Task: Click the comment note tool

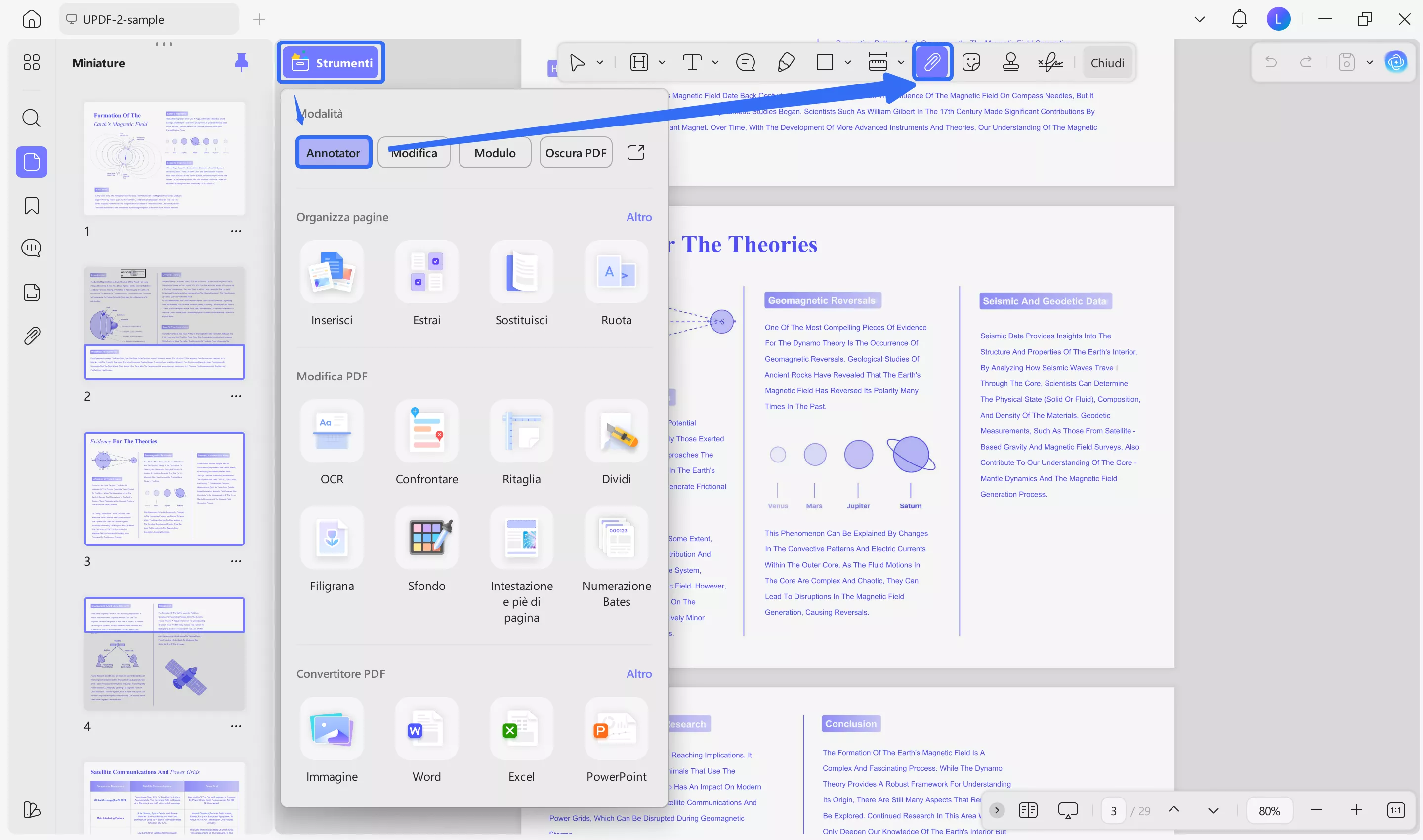Action: (746, 62)
